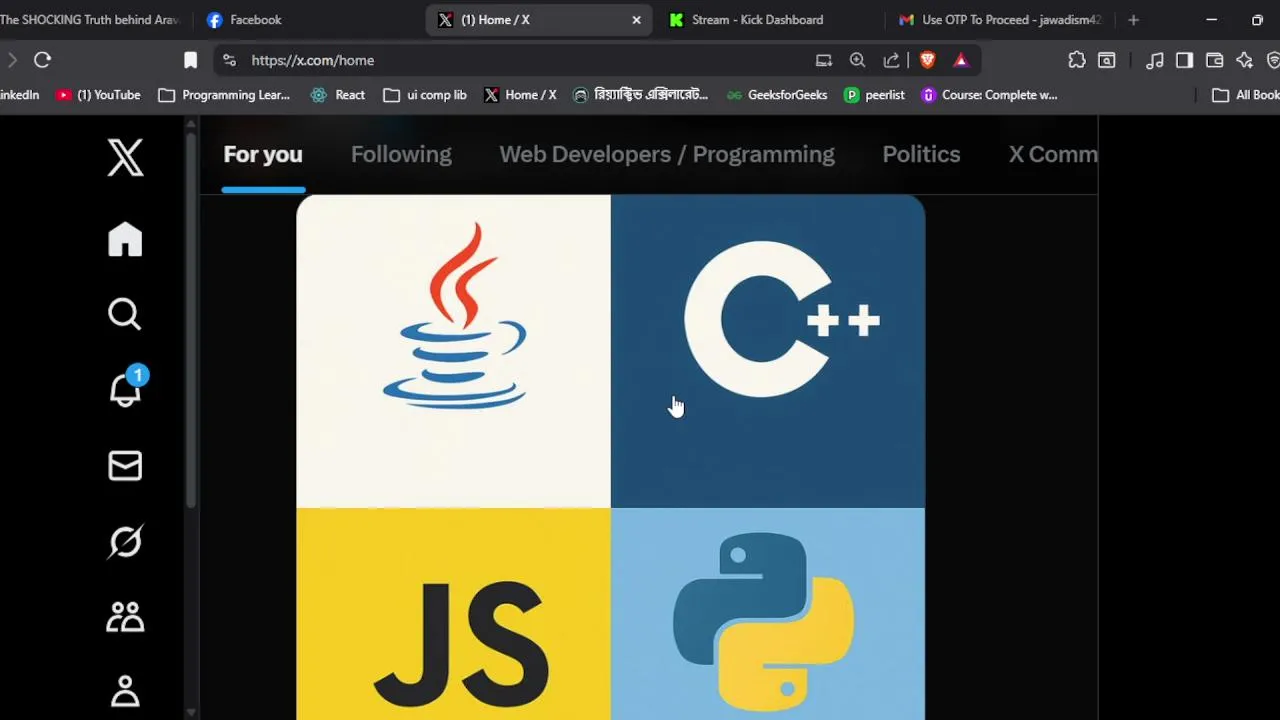Image resolution: width=1280 pixels, height=720 pixels.
Task: Open Explore search in X sidebar
Action: tap(125, 314)
